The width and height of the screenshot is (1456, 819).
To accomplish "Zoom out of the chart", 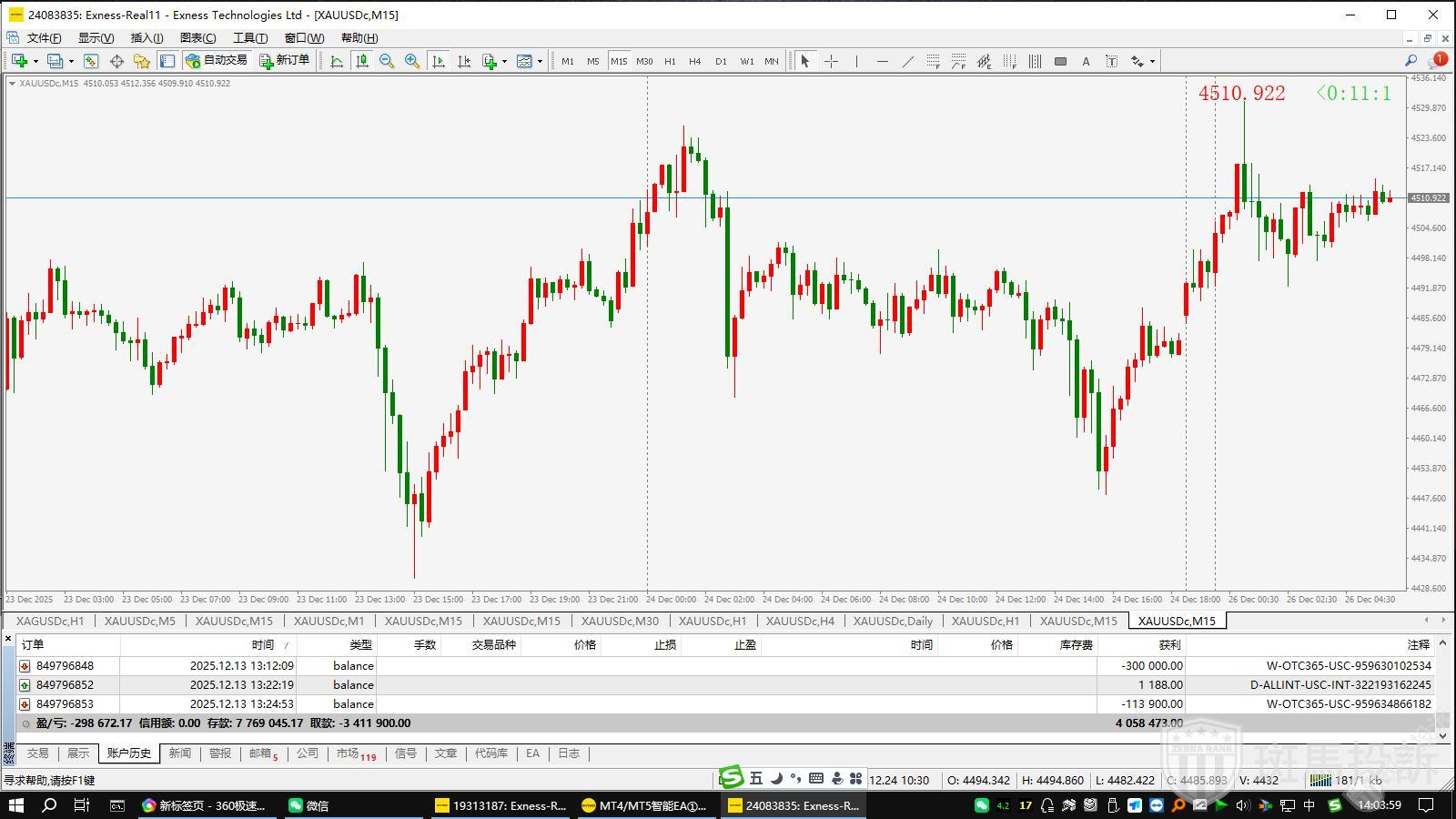I will tap(387, 61).
